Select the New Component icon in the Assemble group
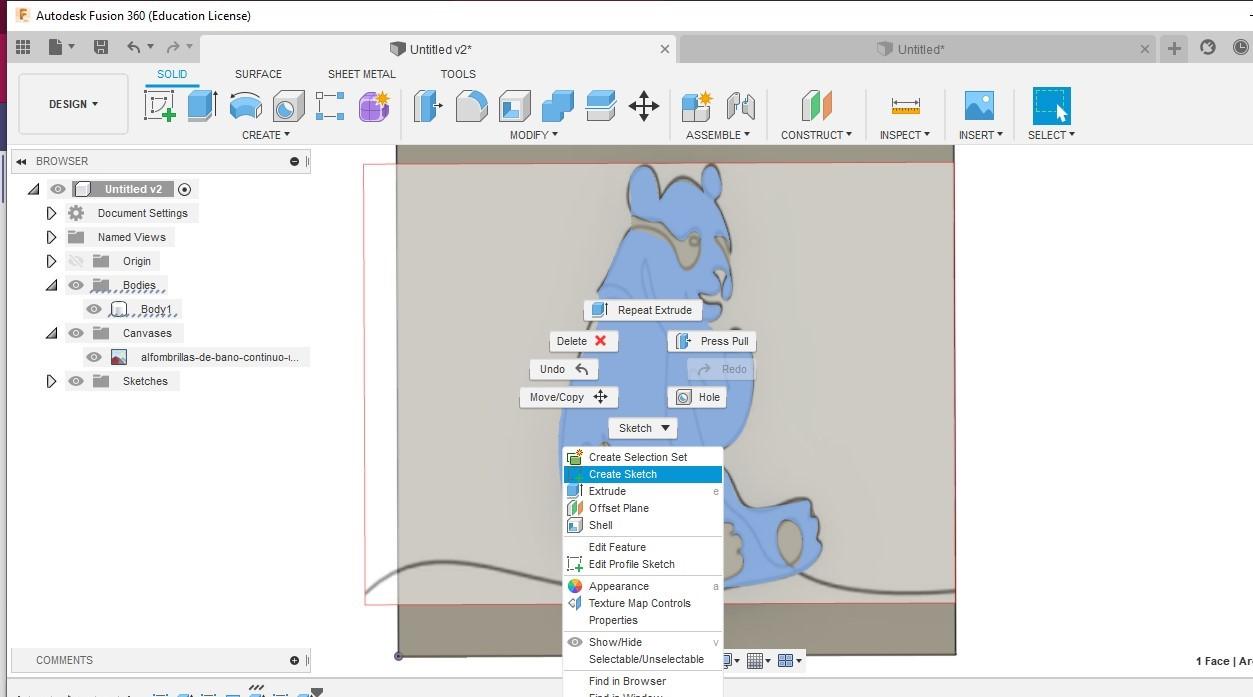 [x=696, y=106]
